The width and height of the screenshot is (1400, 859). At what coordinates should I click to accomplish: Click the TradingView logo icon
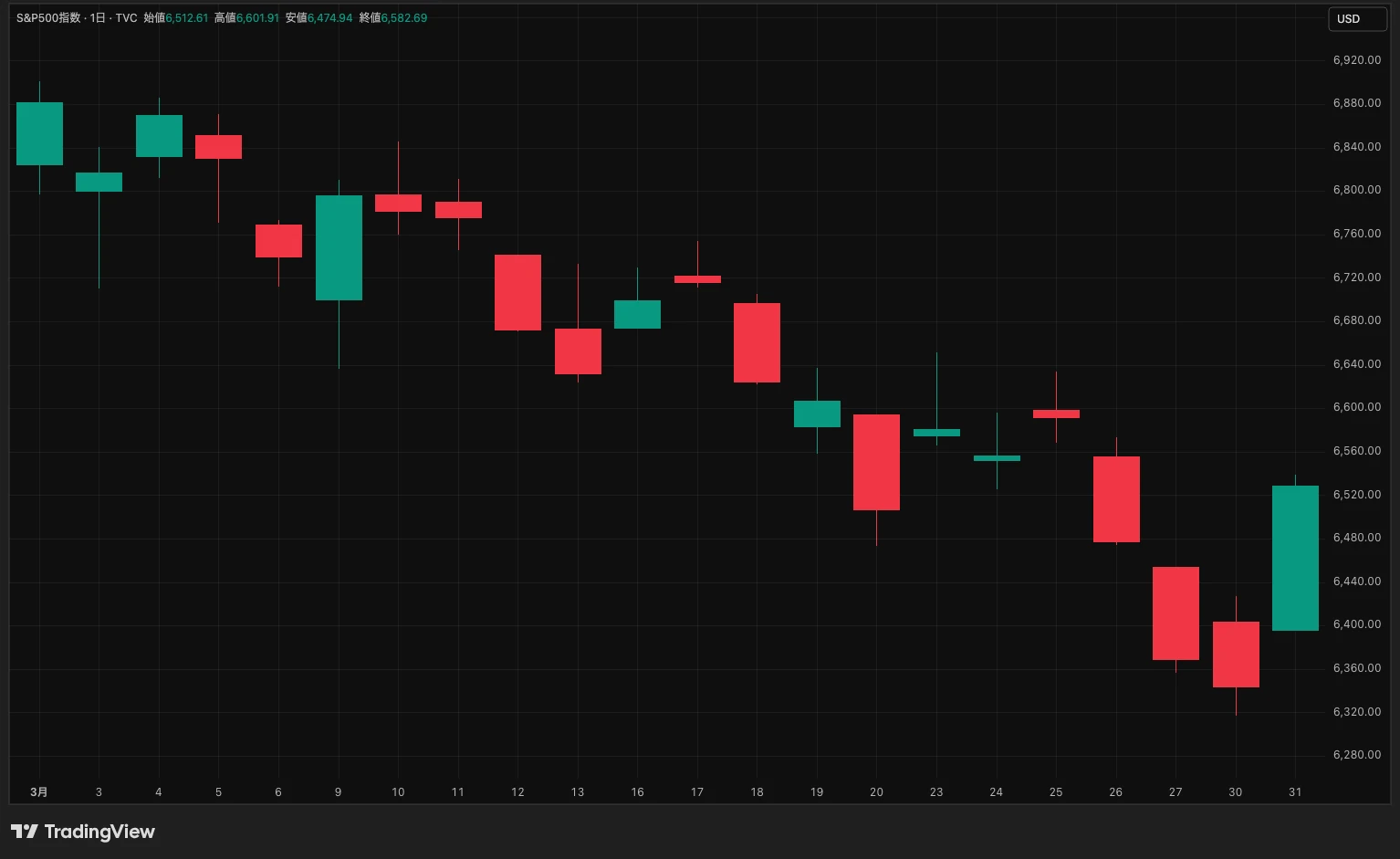[x=25, y=832]
